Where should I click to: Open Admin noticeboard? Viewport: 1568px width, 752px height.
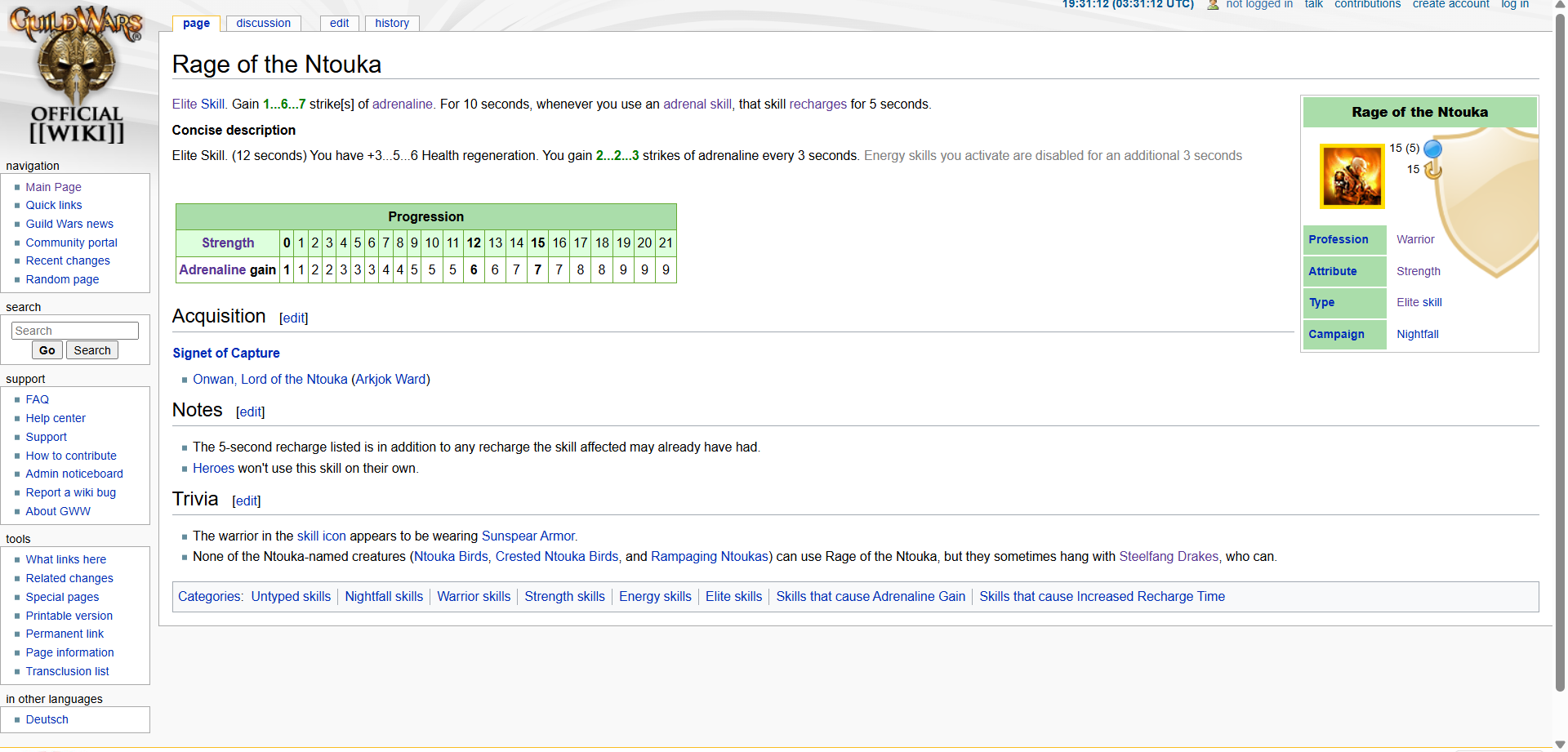click(74, 474)
